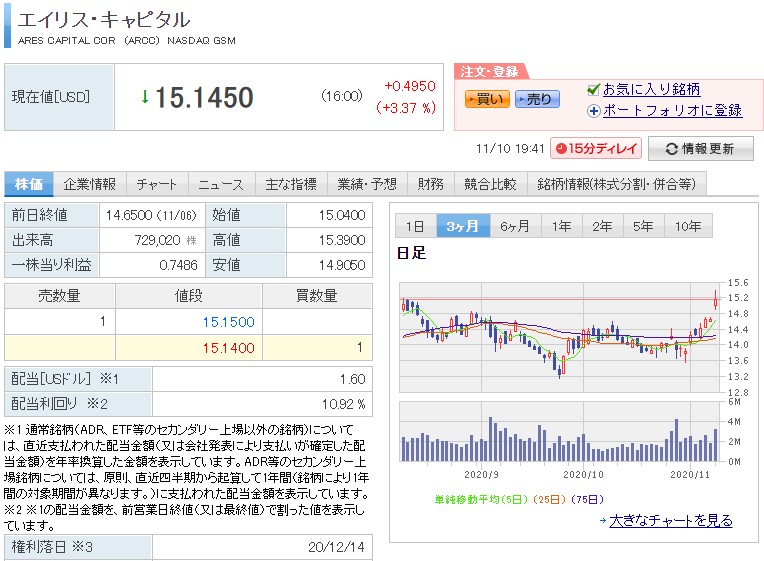Screen dimensions: 764x561
Task: Select the 1年 chart range
Action: (561, 226)
